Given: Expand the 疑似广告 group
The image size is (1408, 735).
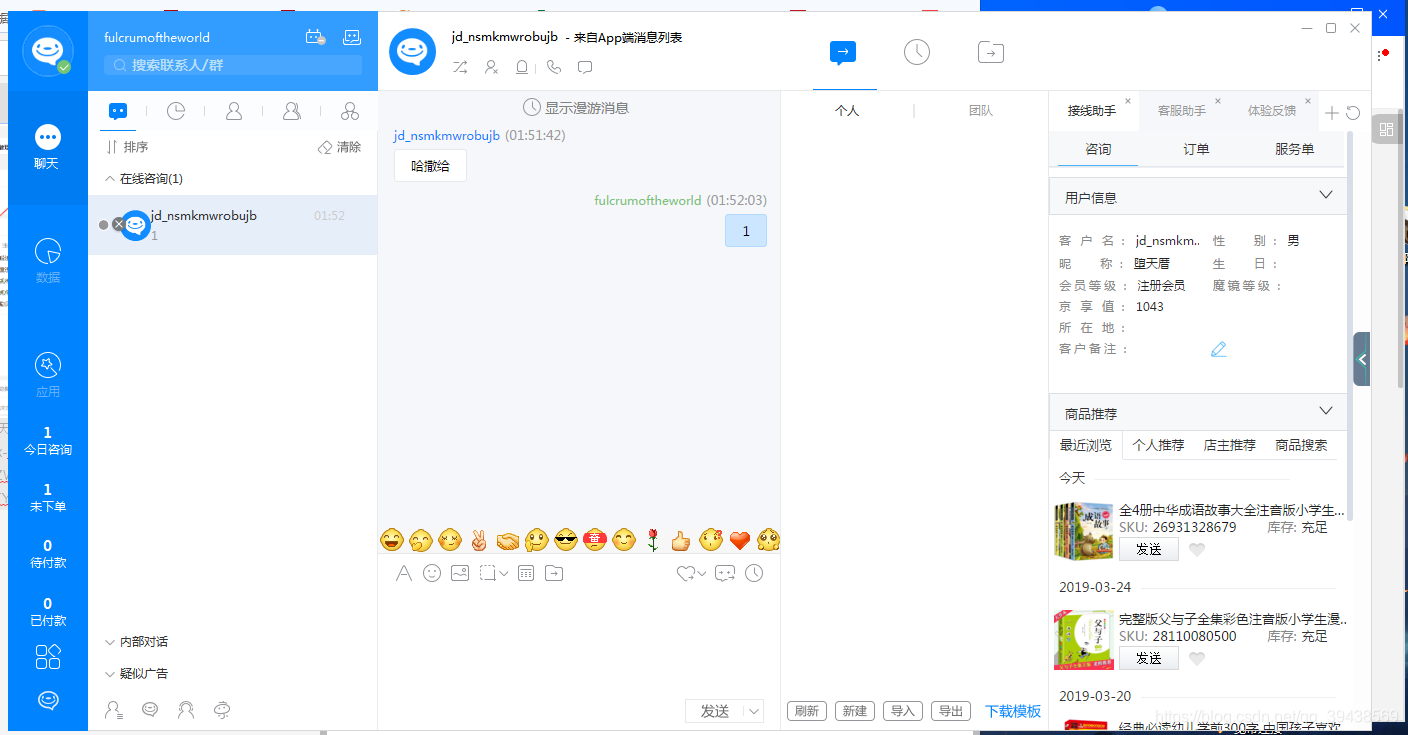Looking at the screenshot, I should click(x=110, y=674).
